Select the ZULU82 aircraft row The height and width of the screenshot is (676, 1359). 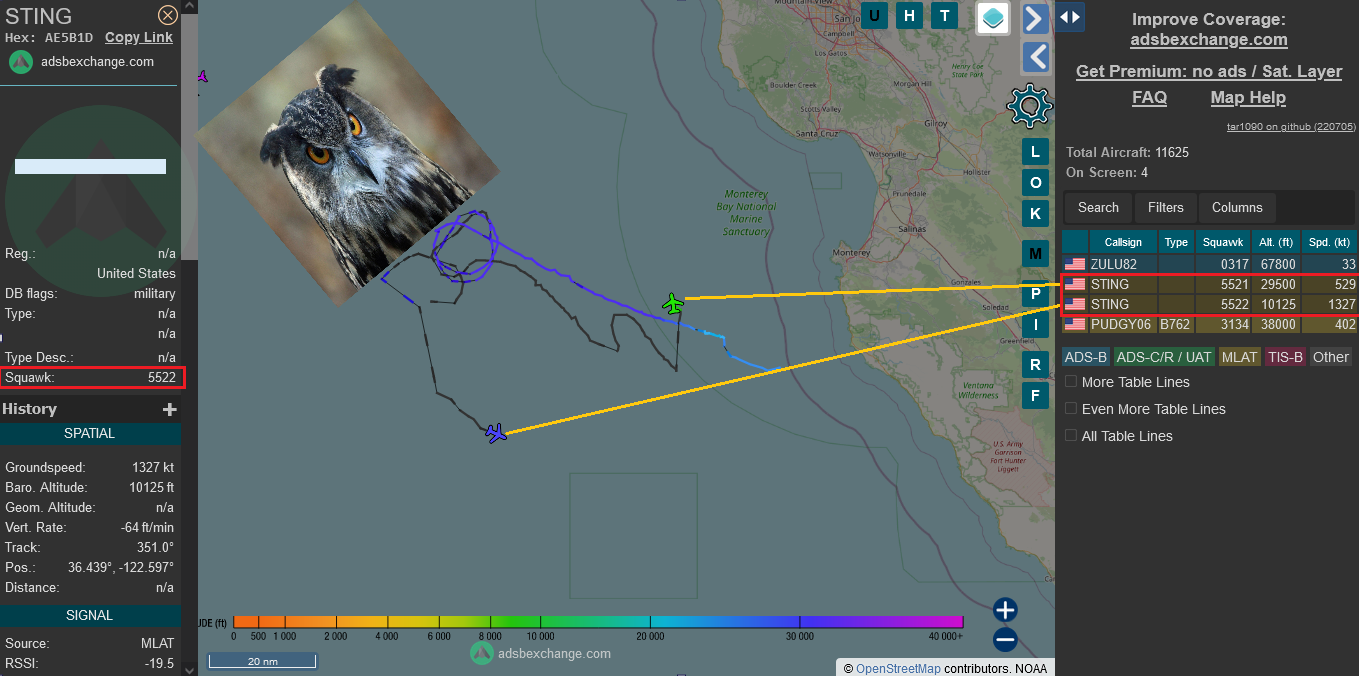1209,264
